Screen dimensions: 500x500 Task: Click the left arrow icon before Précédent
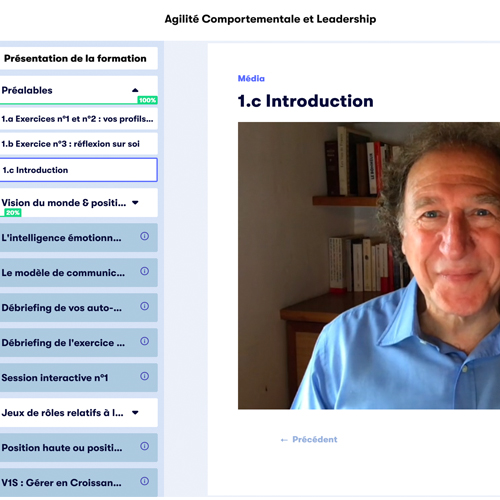(284, 440)
